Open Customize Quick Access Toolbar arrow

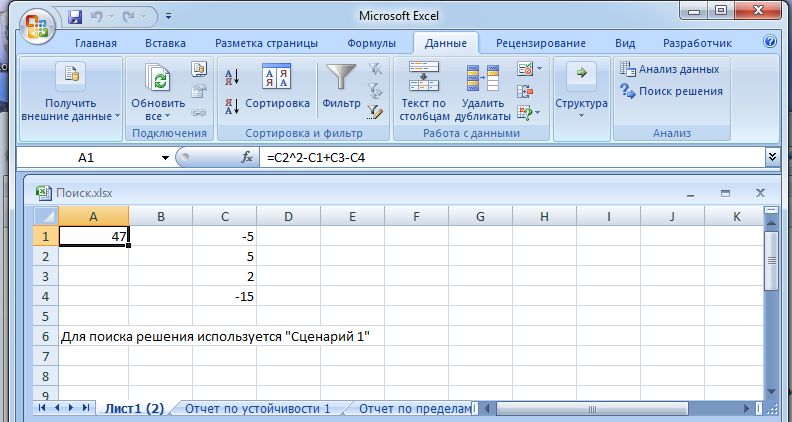pyautogui.click(x=168, y=17)
